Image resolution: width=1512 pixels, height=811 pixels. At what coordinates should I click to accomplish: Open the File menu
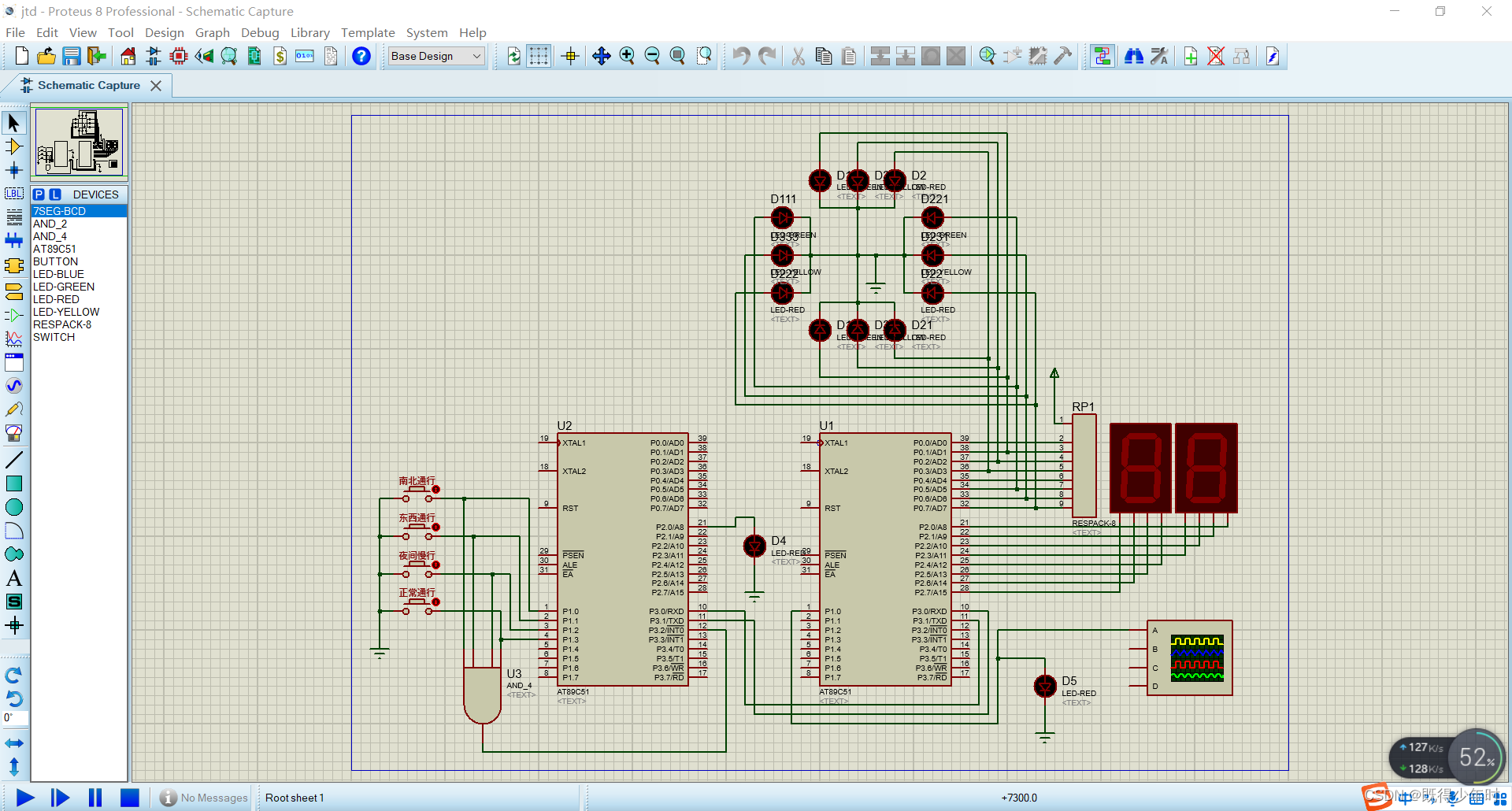(x=16, y=32)
